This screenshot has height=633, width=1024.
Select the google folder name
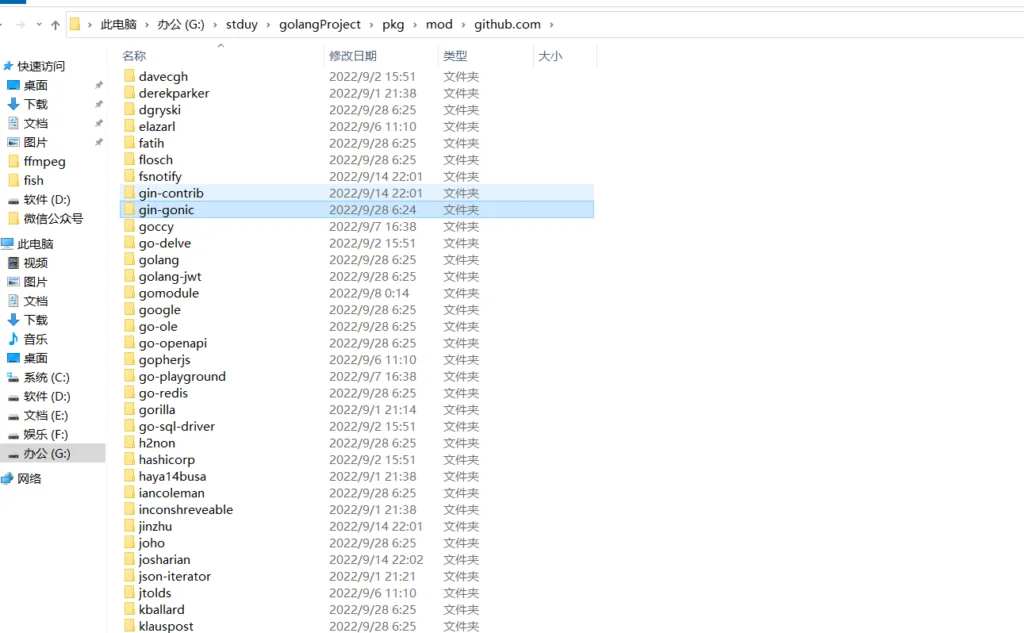click(159, 310)
